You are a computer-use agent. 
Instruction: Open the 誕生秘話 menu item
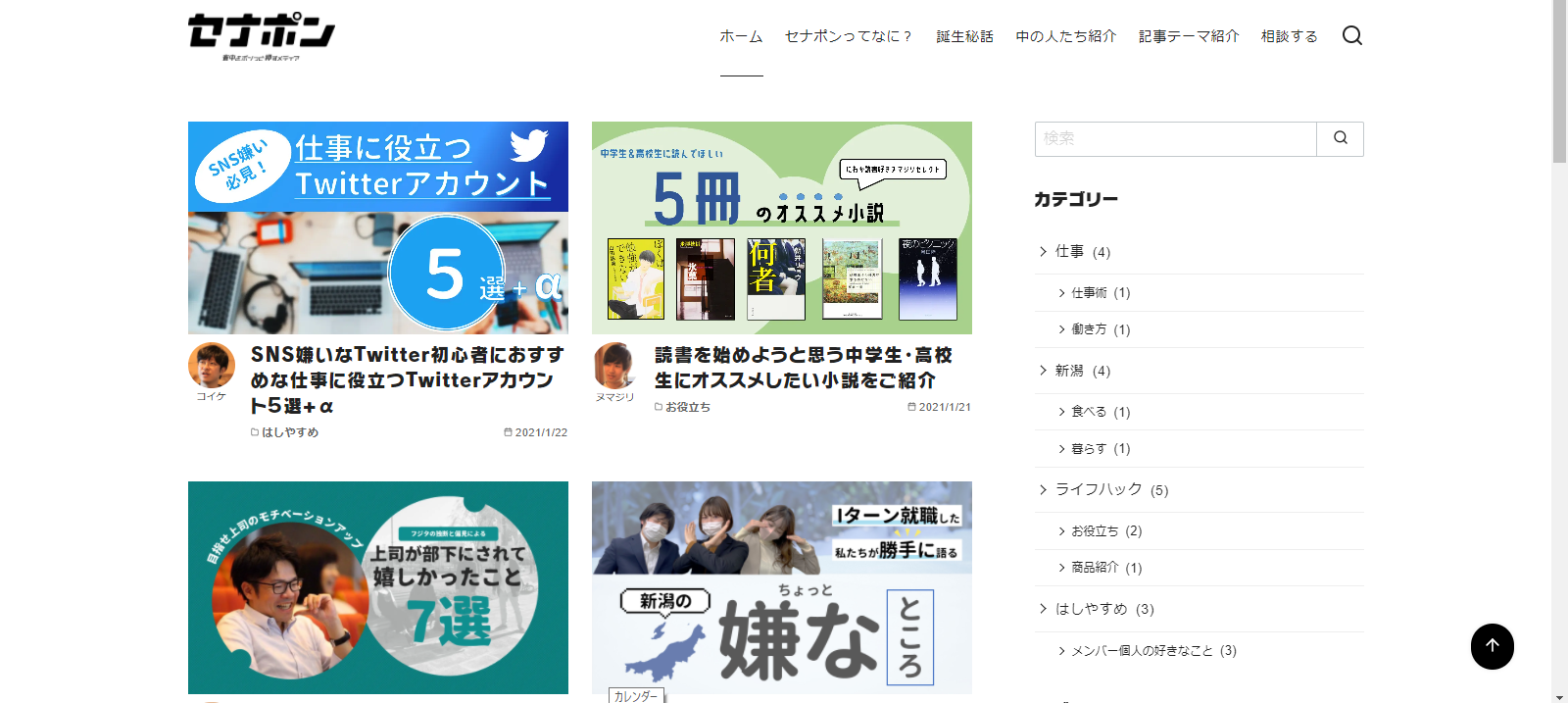964,36
